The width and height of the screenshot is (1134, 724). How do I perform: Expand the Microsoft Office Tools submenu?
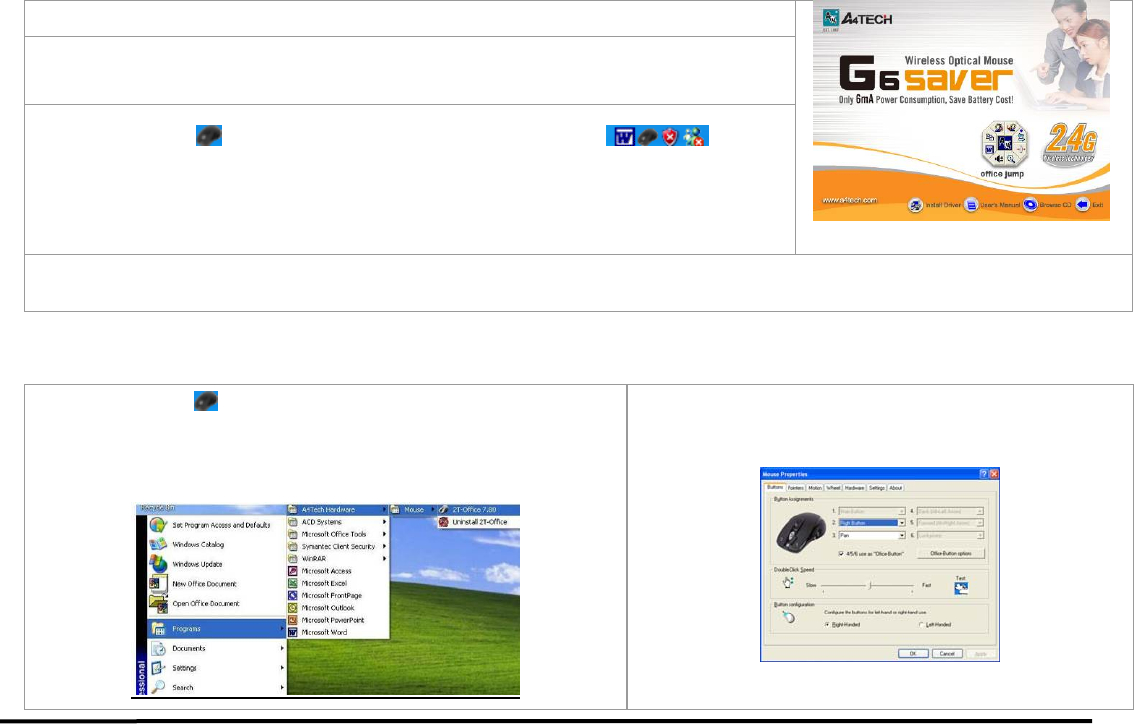338,534
